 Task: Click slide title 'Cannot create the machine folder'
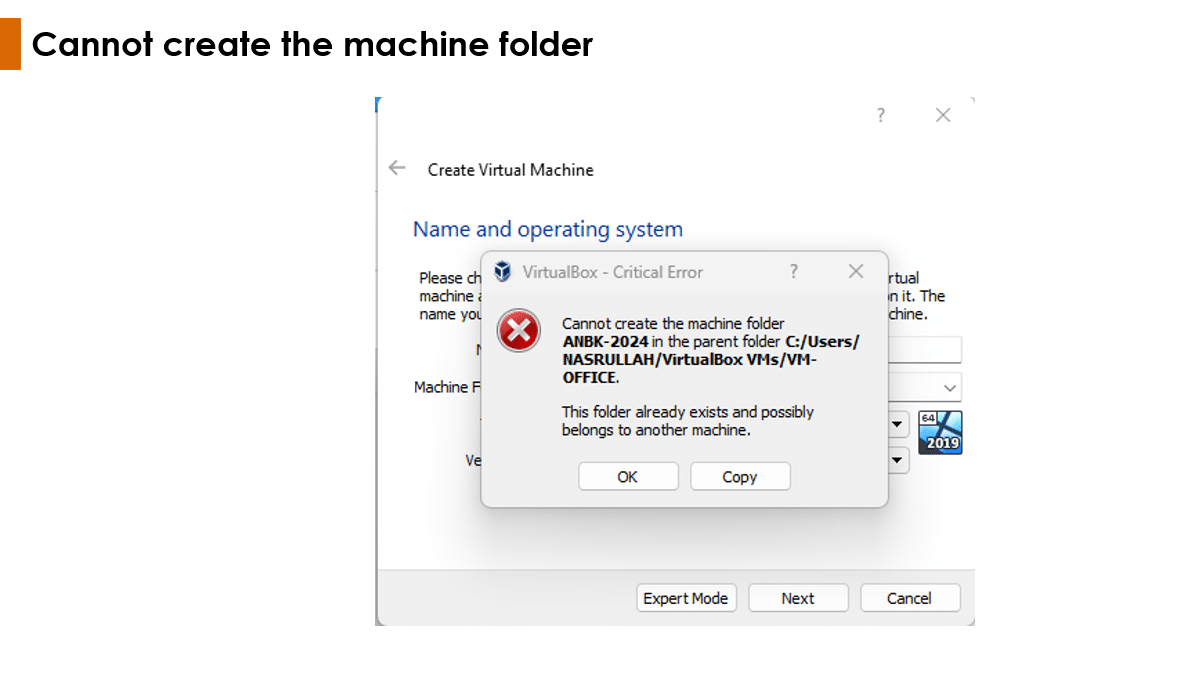coord(312,44)
